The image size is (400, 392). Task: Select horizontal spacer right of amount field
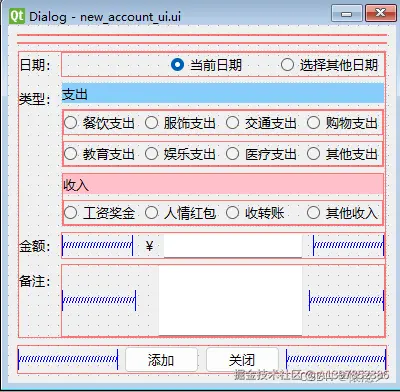coord(348,246)
